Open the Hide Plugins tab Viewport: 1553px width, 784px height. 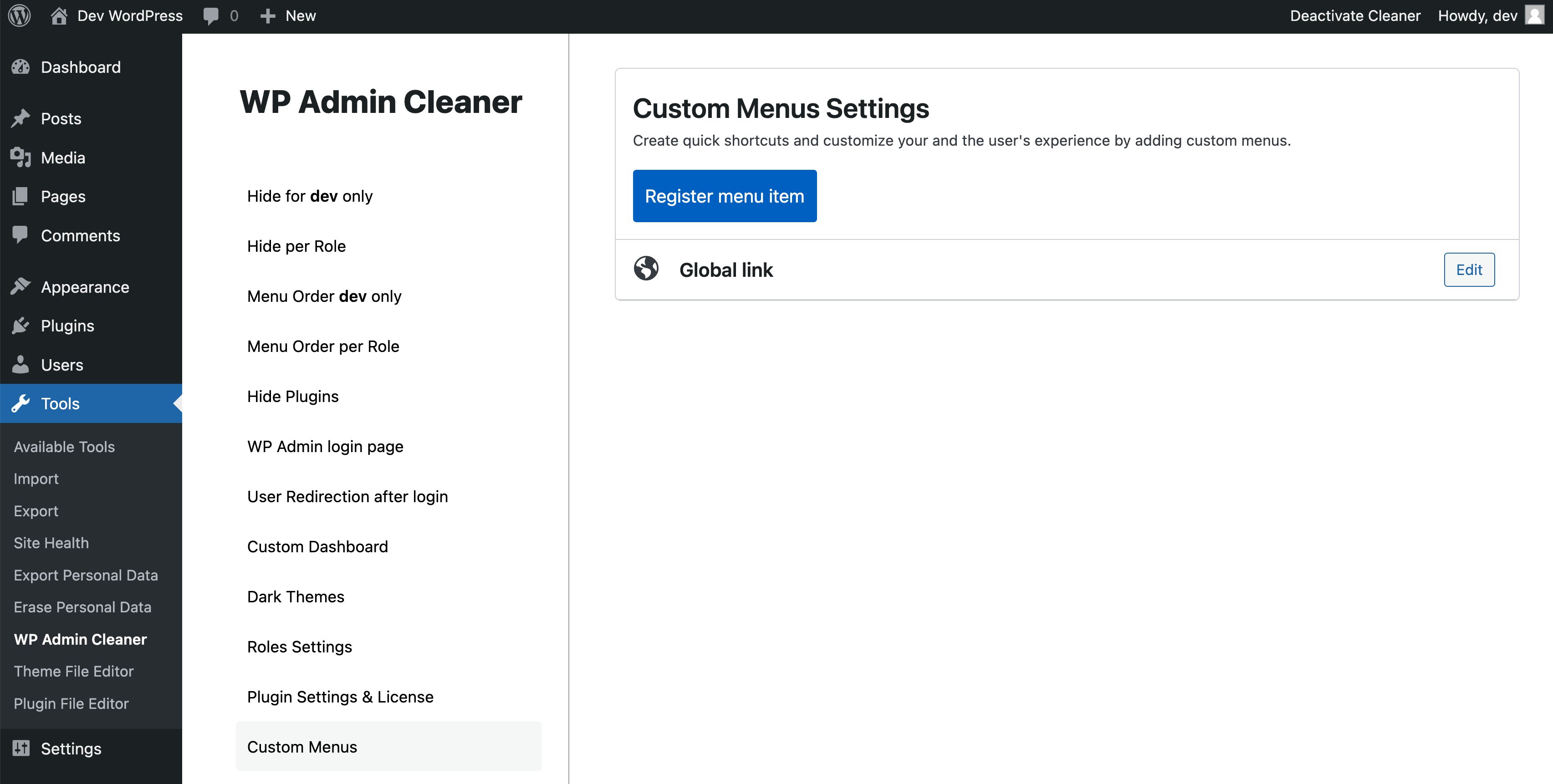pyautogui.click(x=293, y=396)
